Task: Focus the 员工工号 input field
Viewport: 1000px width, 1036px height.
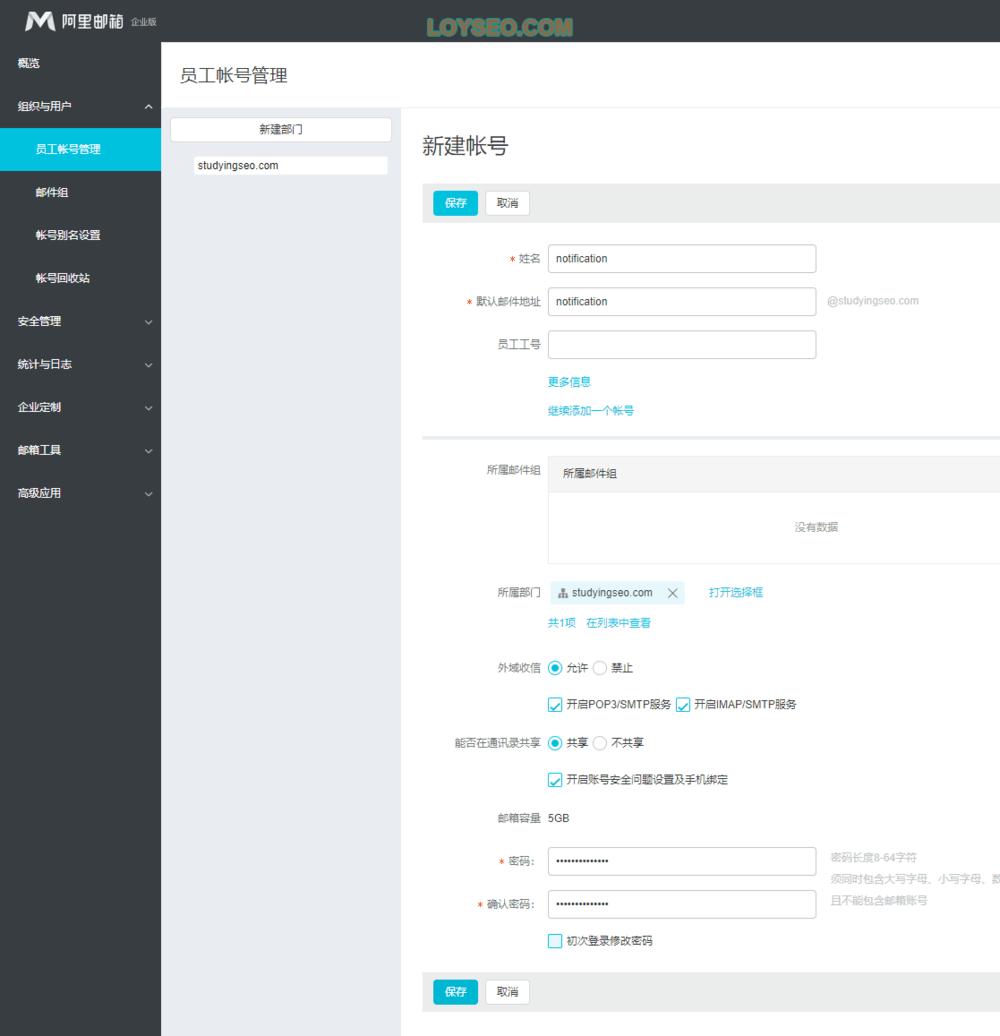Action: click(682, 344)
